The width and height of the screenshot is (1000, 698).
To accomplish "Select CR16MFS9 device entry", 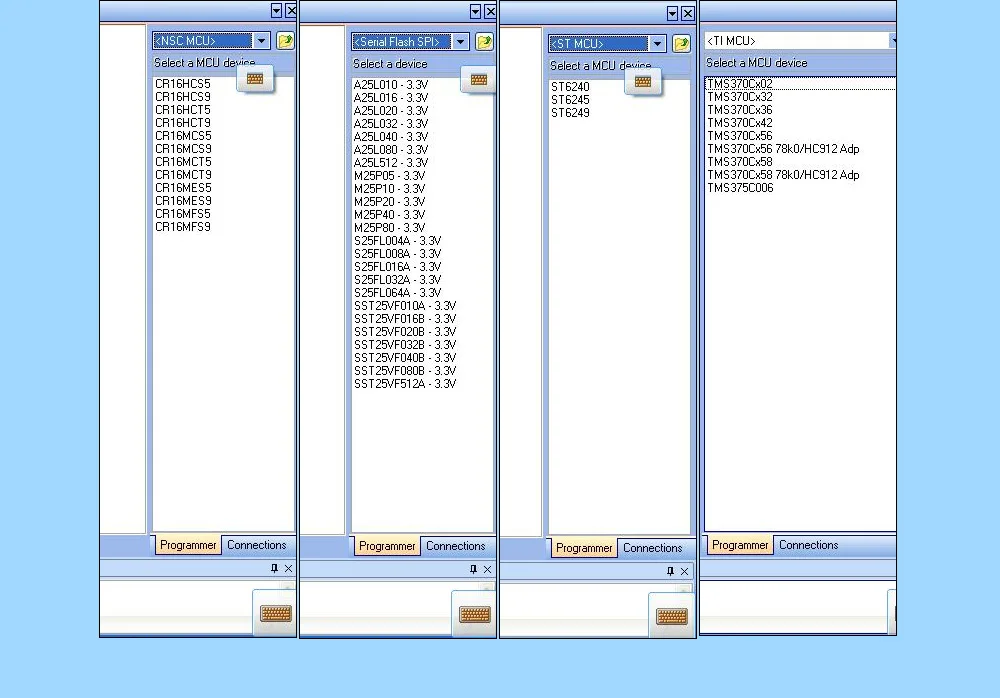I will pyautogui.click(x=183, y=226).
